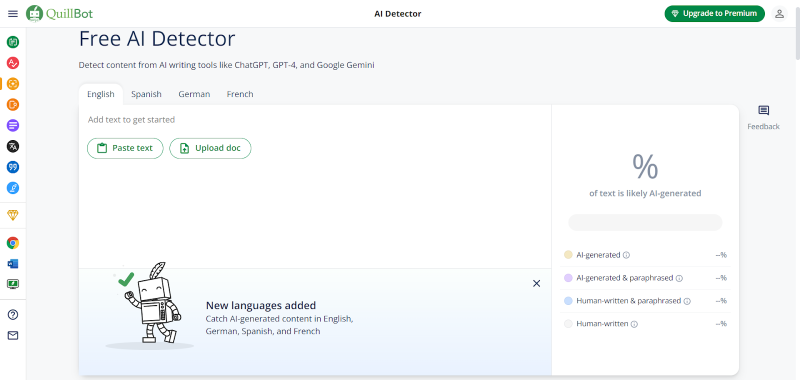
Task: Click the Human-written & paraphrased blue dot
Action: pos(568,301)
